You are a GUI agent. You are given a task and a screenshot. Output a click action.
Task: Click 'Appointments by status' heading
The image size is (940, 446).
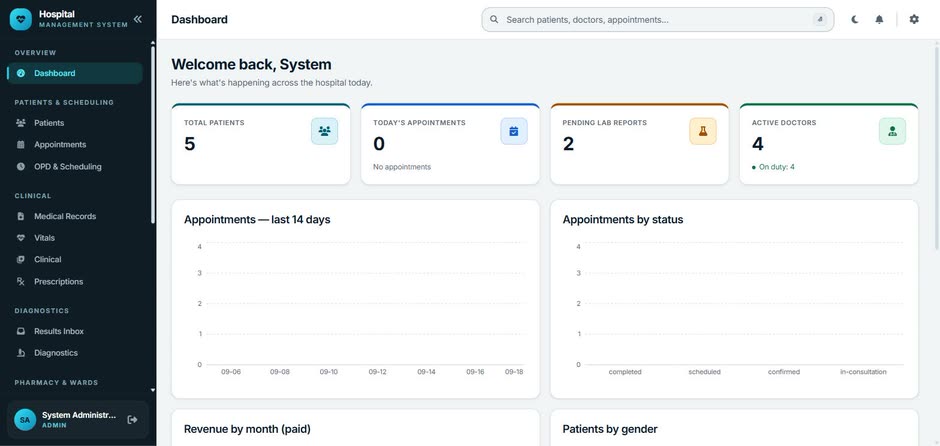point(623,219)
